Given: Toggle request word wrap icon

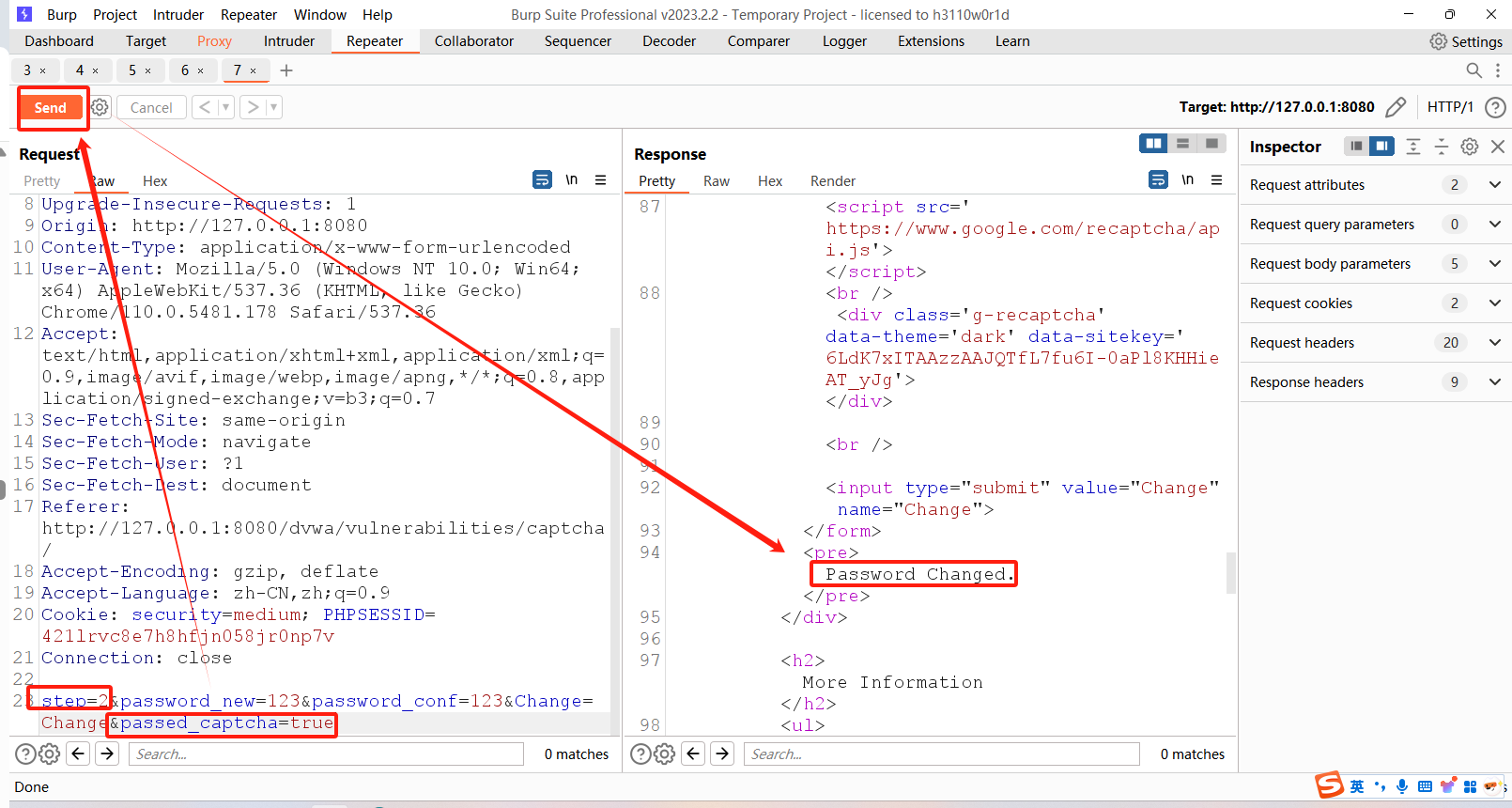Looking at the screenshot, I should [x=542, y=179].
